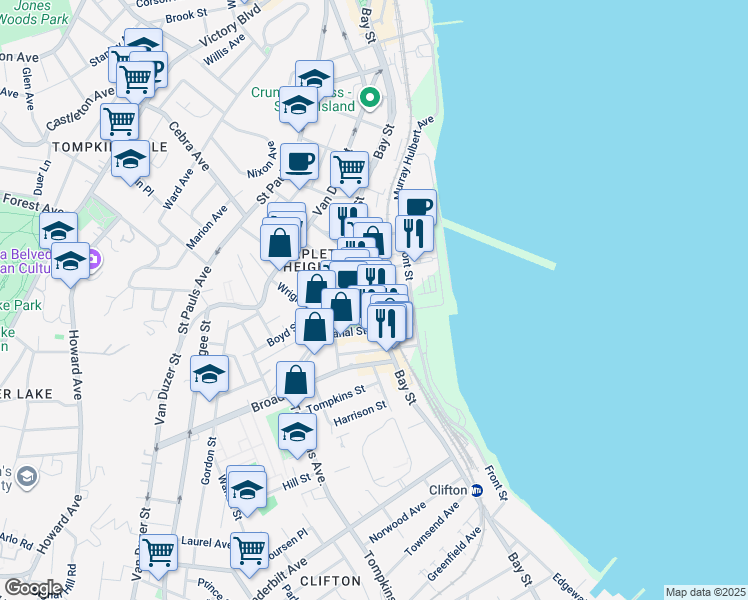Click the Map data ©2025 attribution
Image resolution: width=748 pixels, height=600 pixels.
705,592
